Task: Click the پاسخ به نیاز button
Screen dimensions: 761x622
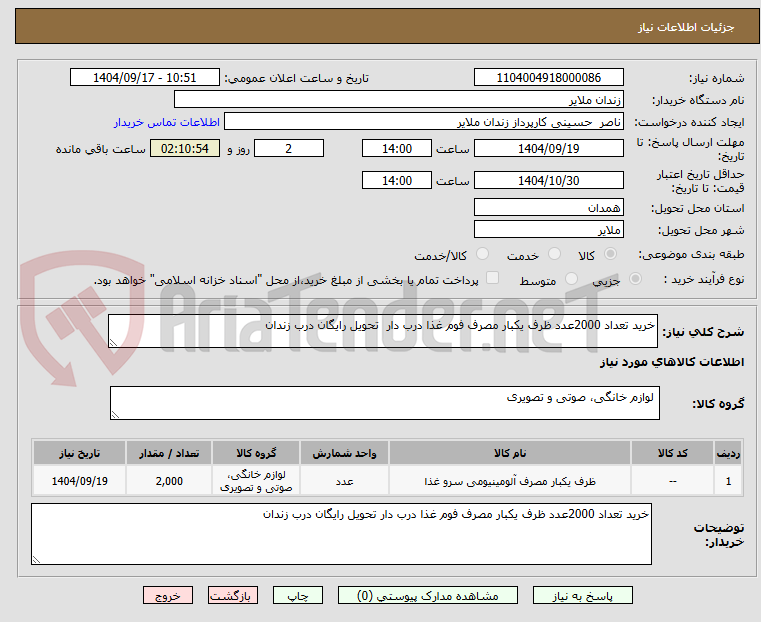Action: click(x=582, y=595)
